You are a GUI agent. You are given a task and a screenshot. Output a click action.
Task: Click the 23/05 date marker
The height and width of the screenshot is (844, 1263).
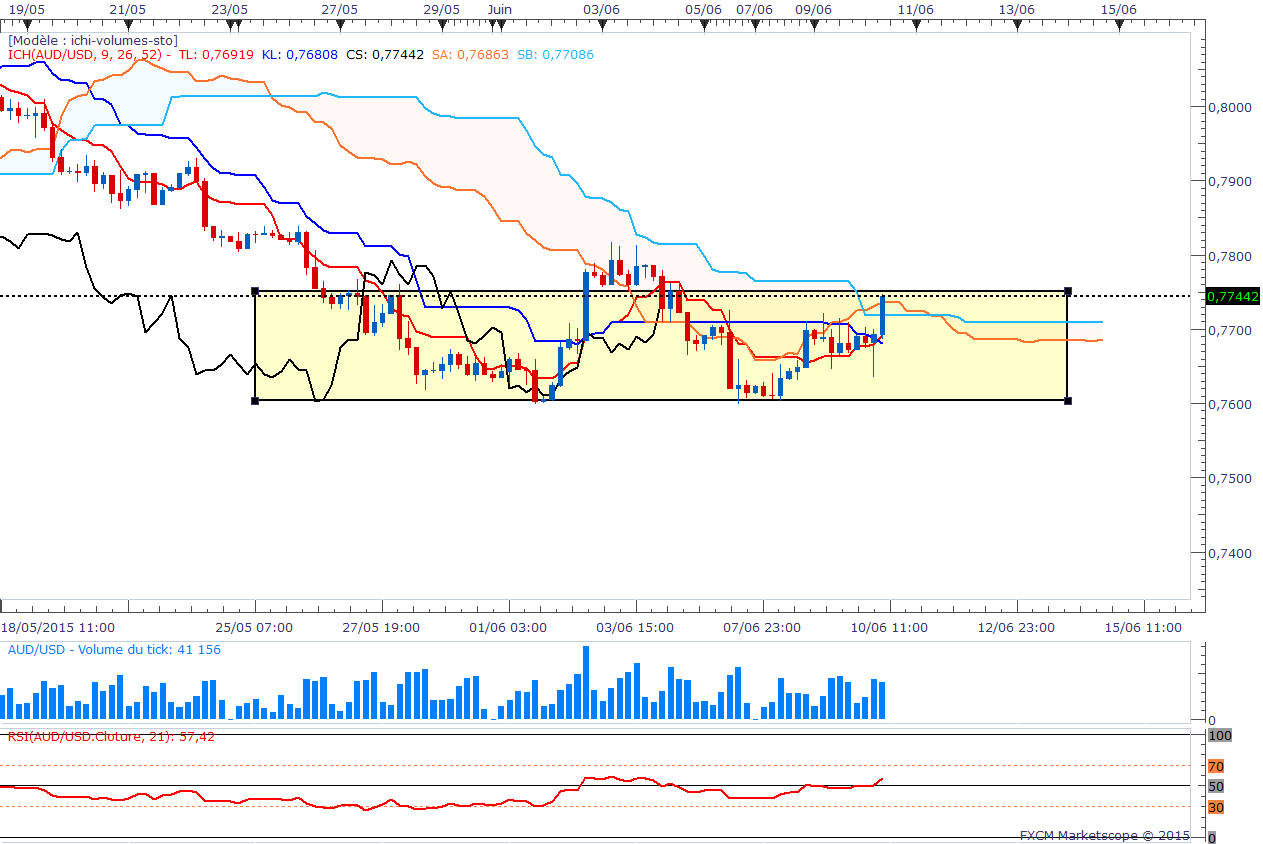(230, 8)
